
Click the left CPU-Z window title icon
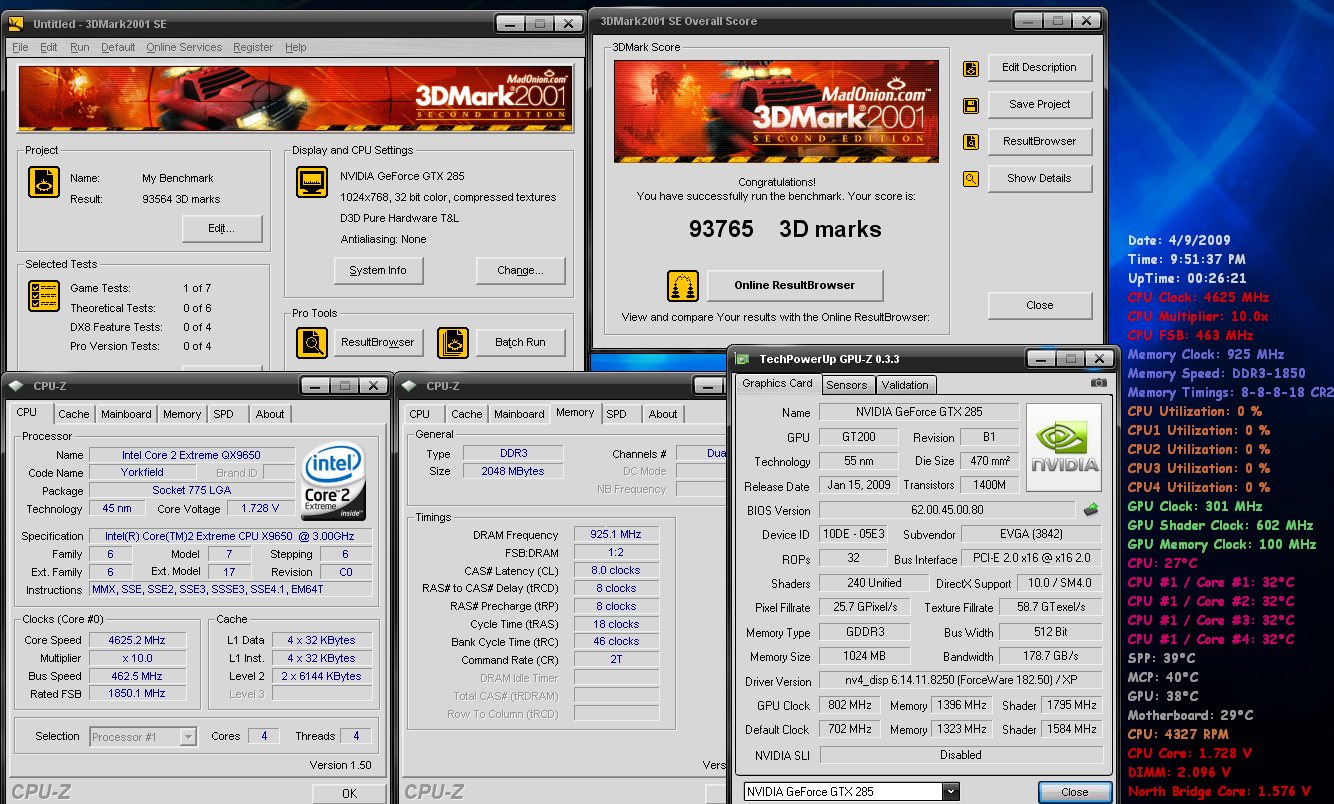click(17, 386)
